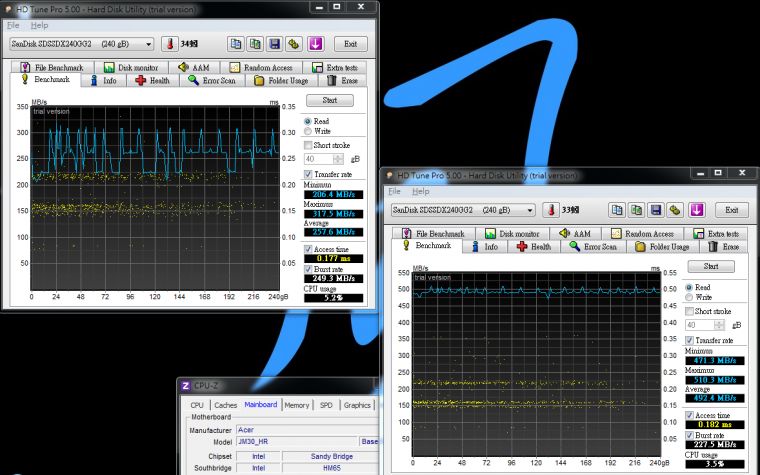
Task: Open the Error Scan tab in the lower-right window
Action: click(593, 246)
